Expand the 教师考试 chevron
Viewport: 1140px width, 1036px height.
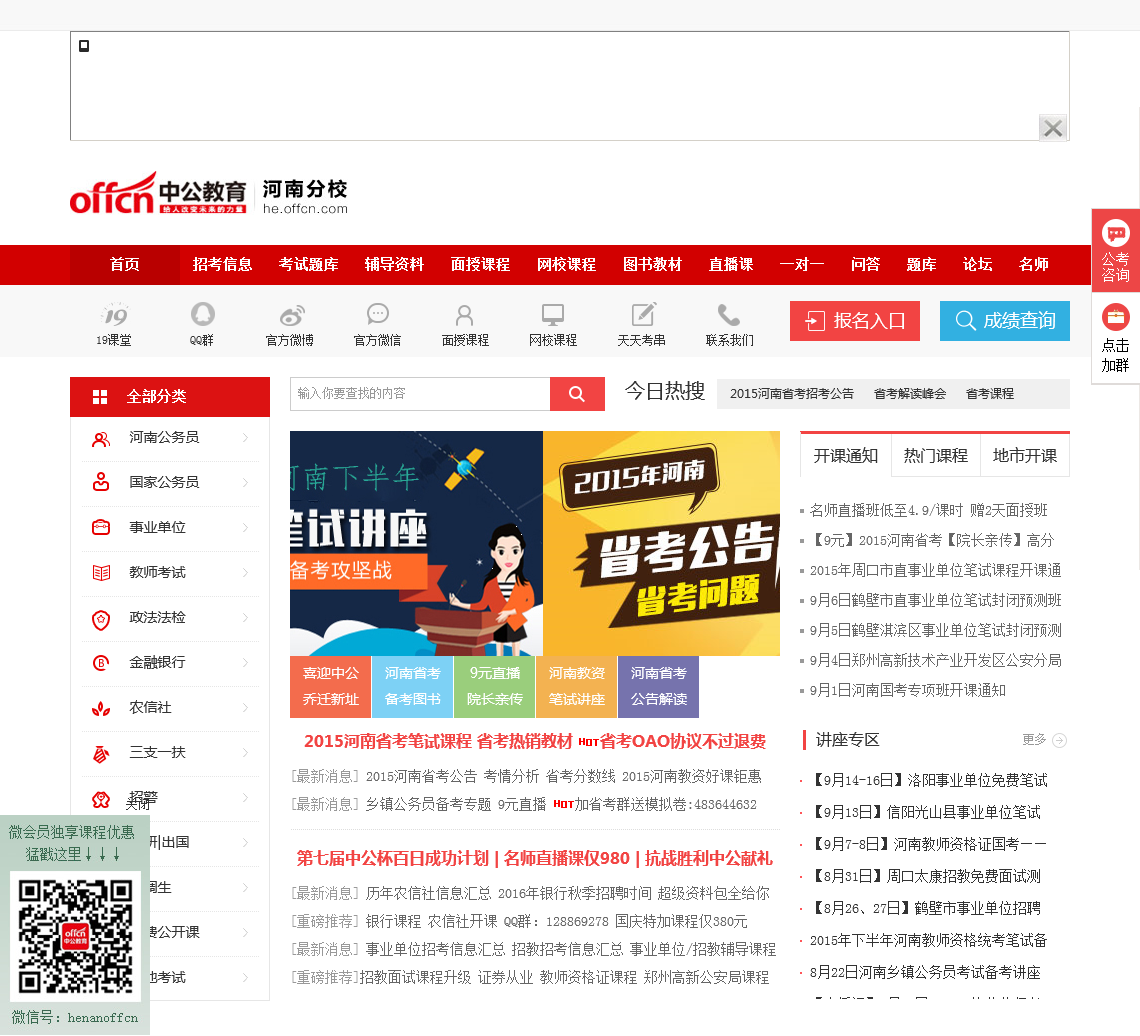[245, 573]
